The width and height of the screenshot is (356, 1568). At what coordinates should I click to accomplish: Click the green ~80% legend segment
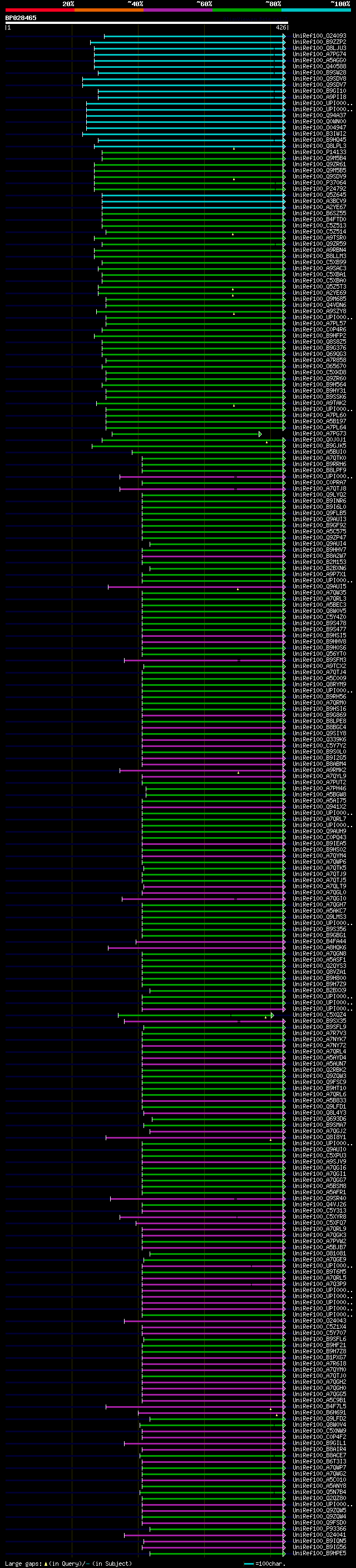click(247, 10)
